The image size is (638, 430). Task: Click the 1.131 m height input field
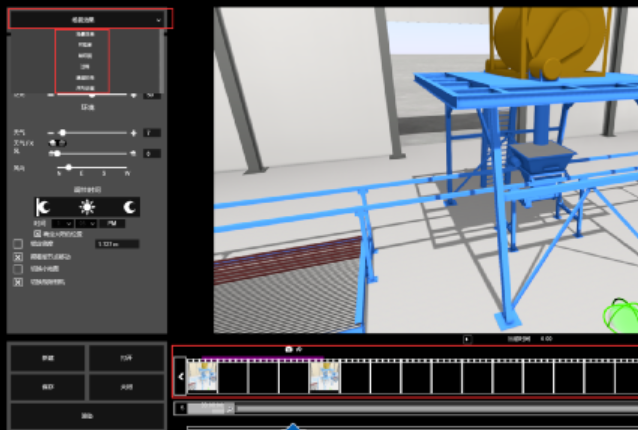pyautogui.click(x=117, y=244)
